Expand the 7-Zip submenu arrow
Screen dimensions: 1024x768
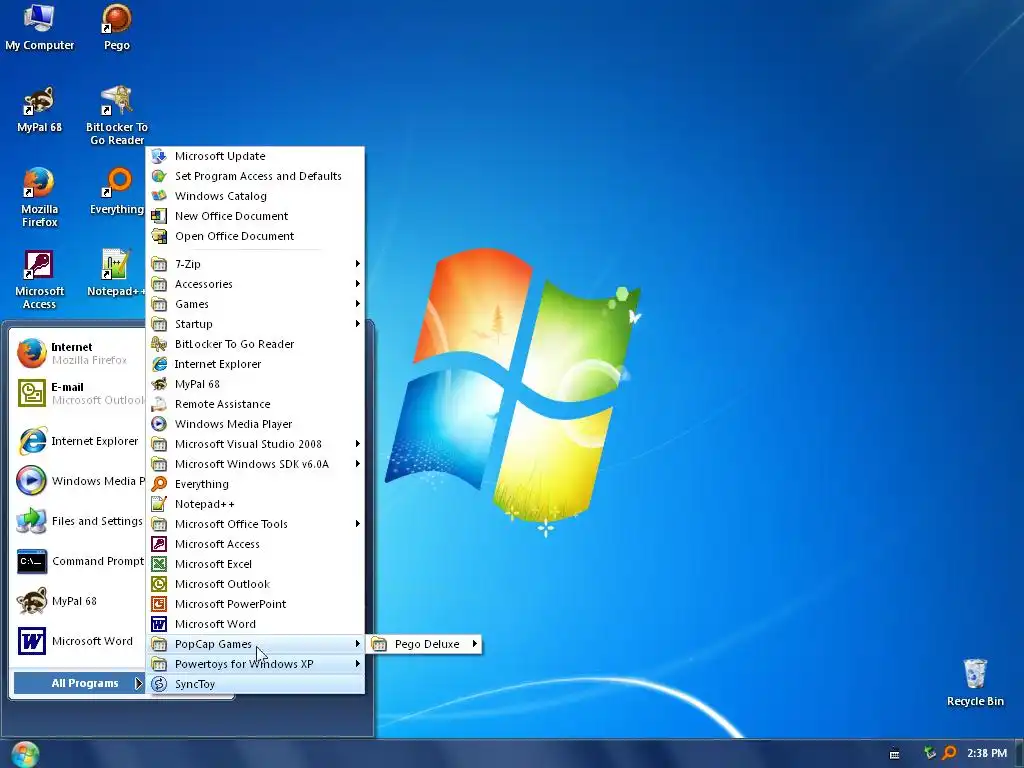357,264
